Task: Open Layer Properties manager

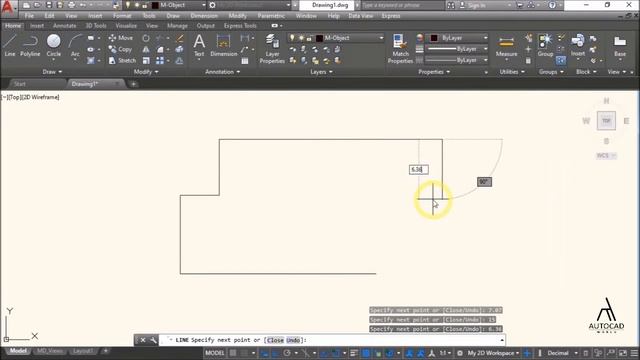Action: (x=272, y=49)
